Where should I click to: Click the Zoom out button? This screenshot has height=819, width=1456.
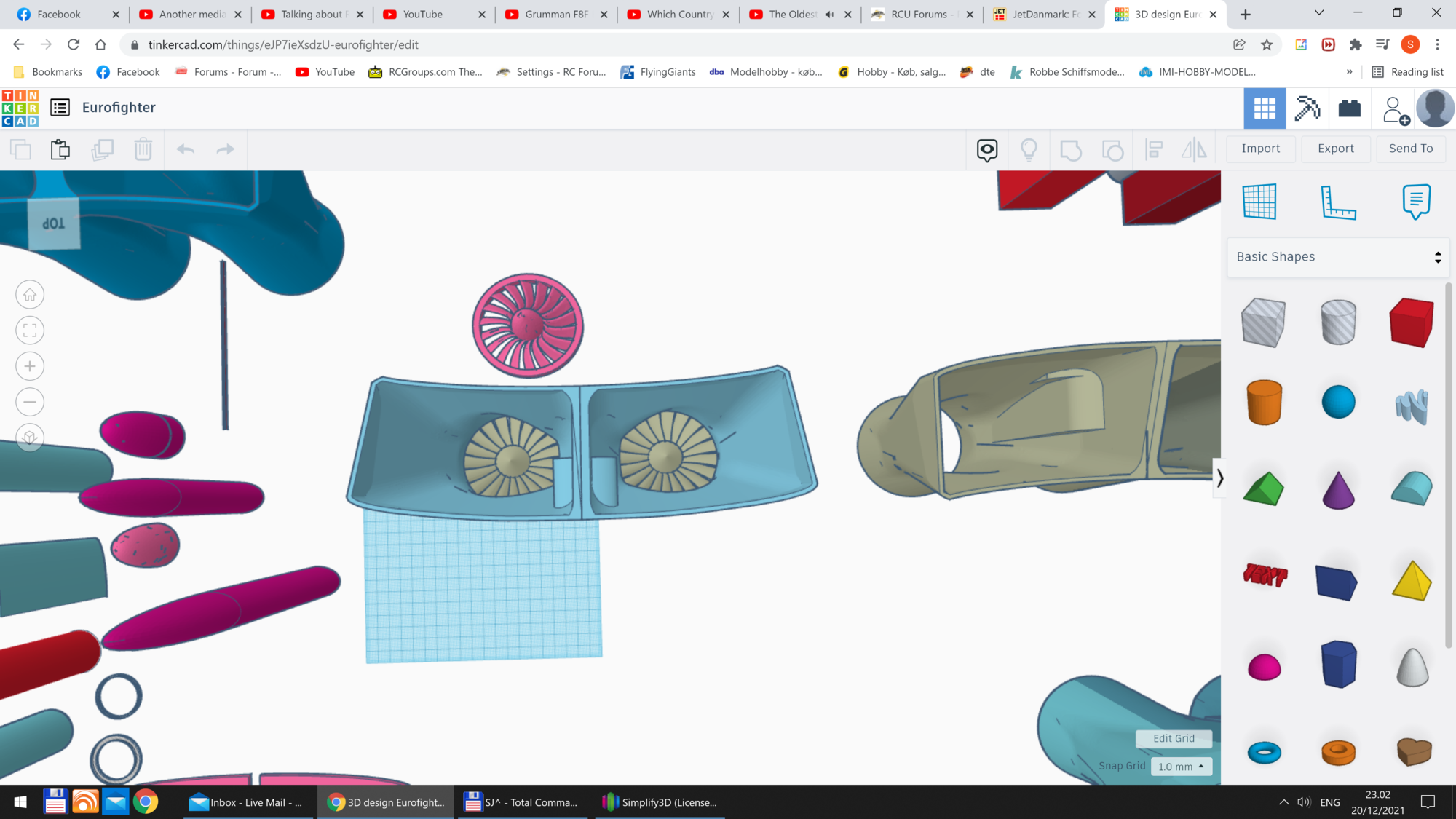30,402
